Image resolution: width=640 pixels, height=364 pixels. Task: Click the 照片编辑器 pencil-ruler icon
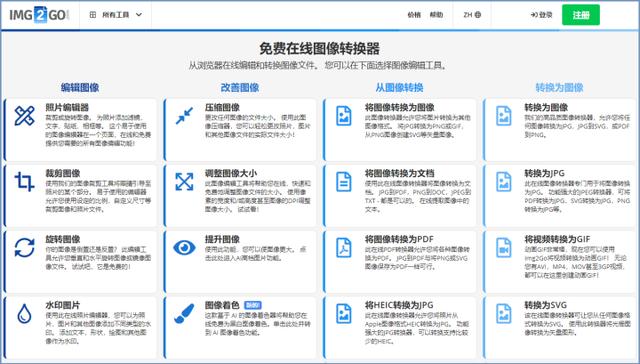coord(24,116)
